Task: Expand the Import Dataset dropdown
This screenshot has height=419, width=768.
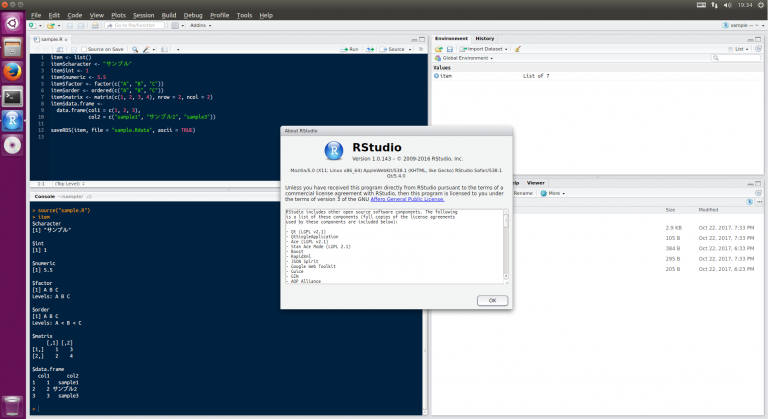Action: pos(482,49)
